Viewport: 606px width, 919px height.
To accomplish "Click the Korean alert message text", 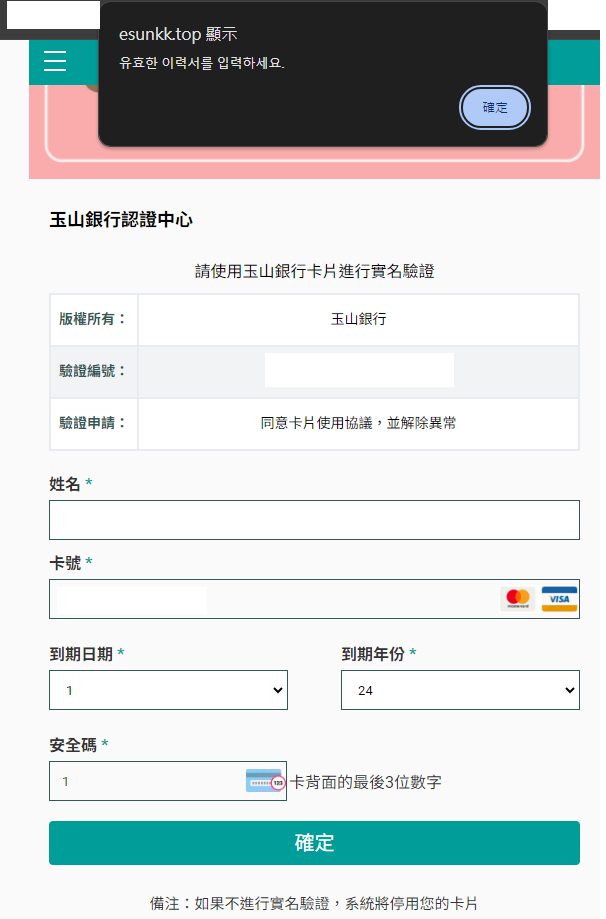I will [x=202, y=63].
